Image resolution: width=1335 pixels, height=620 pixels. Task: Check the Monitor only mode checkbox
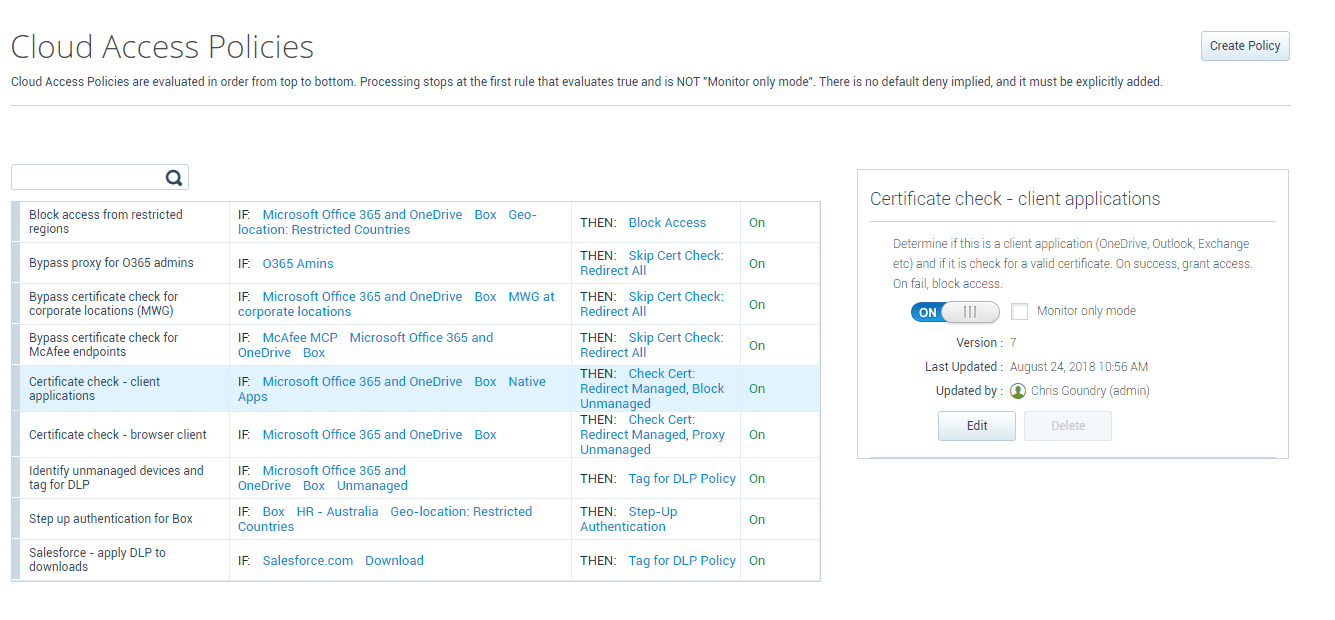(x=1019, y=311)
